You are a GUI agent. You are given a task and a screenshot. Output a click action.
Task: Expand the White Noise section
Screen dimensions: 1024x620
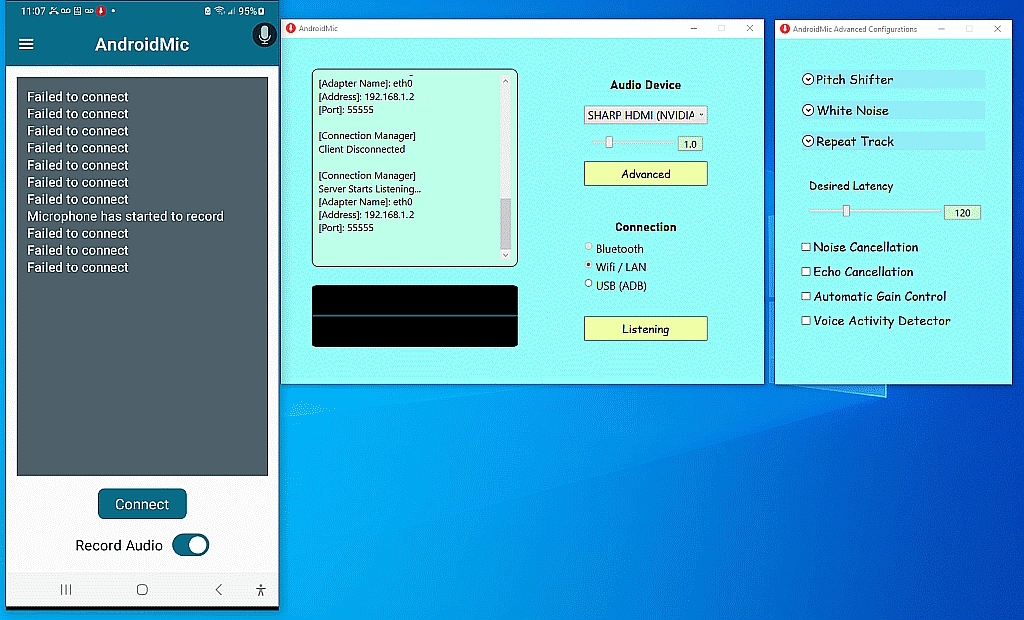coord(808,110)
